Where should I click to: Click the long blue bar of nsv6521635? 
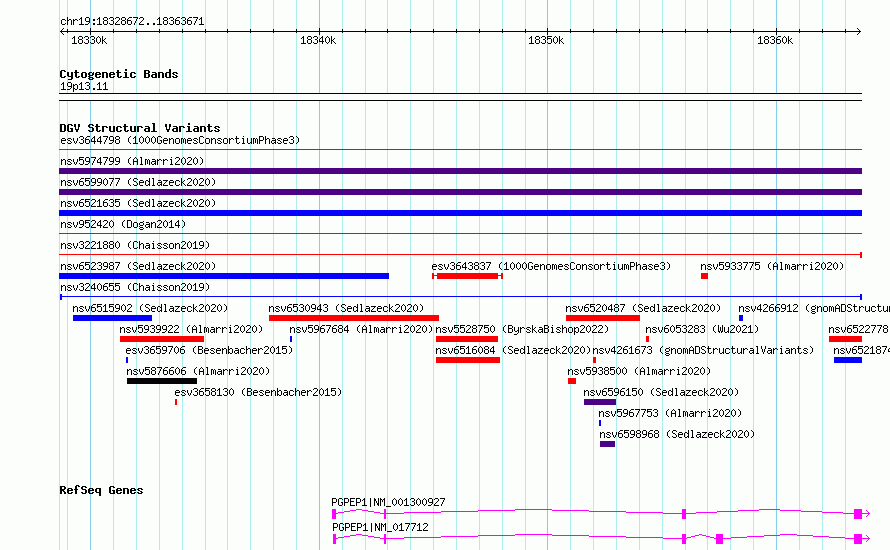[x=460, y=213]
